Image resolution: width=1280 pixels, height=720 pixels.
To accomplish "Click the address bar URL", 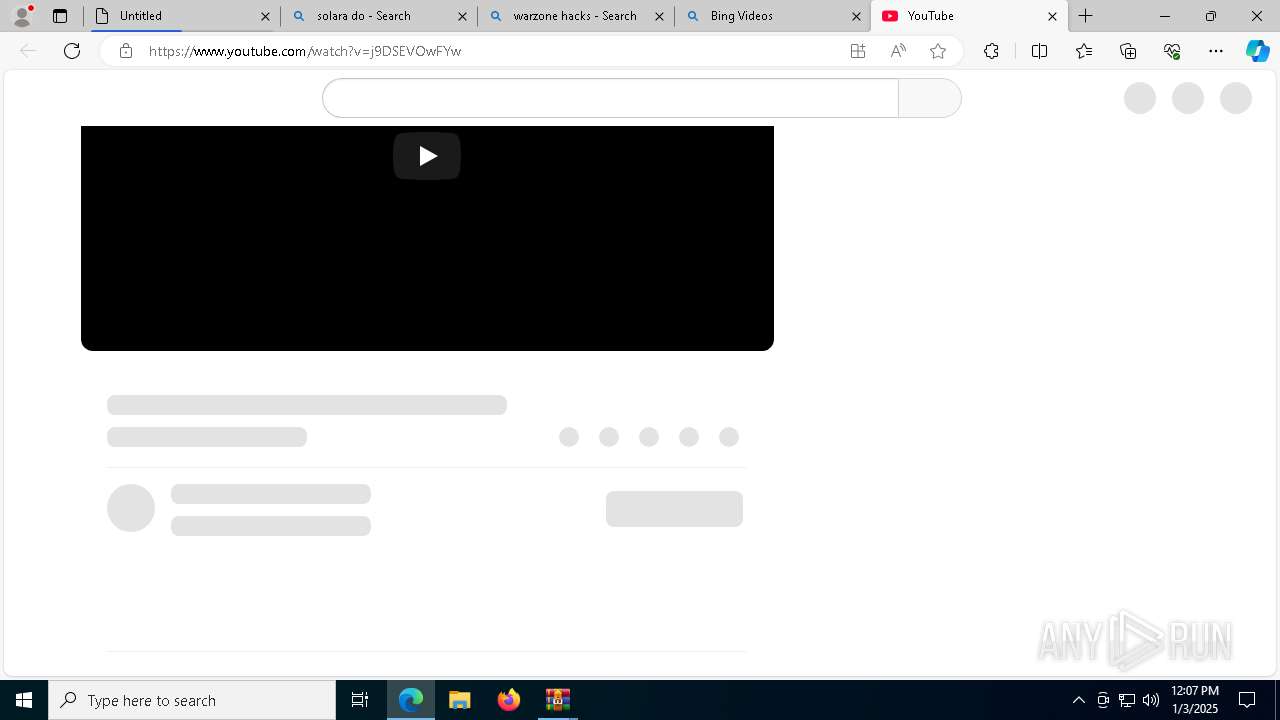I will 305,51.
